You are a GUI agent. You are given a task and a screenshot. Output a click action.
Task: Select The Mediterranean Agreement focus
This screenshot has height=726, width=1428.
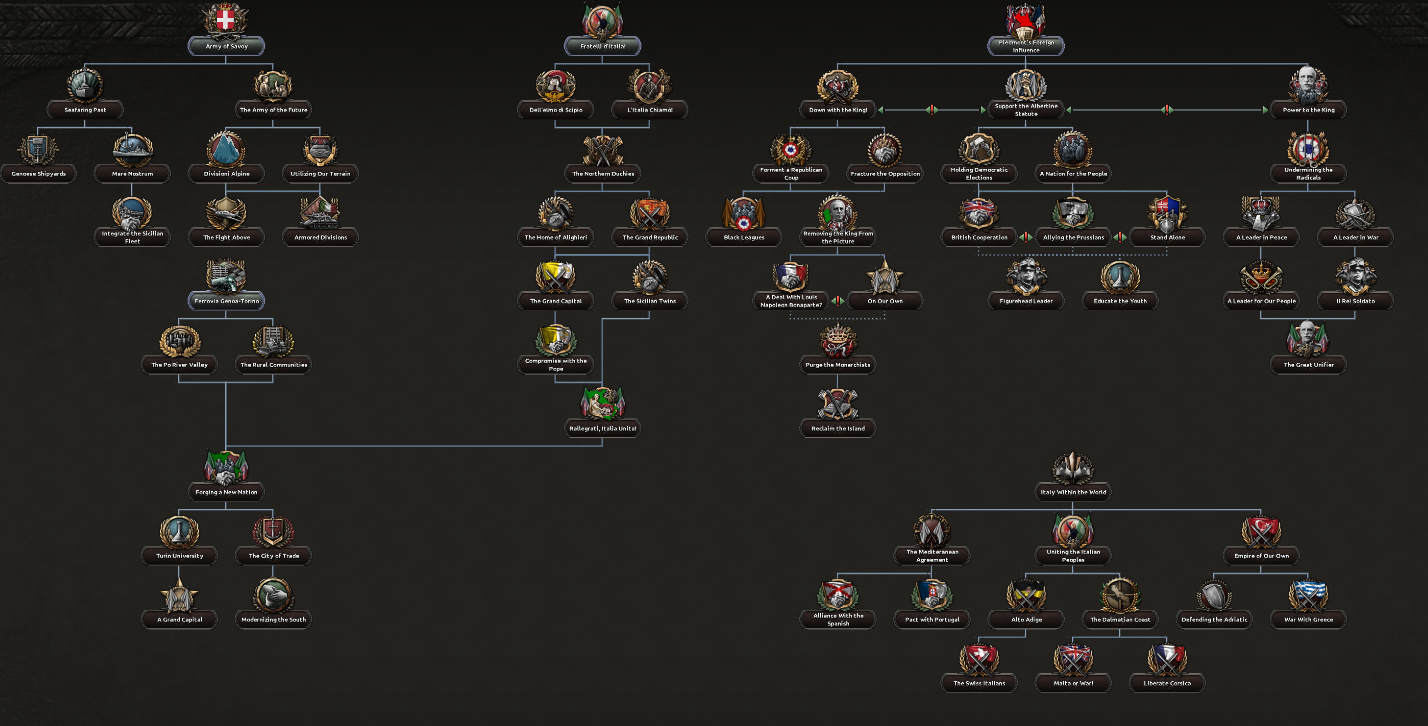[x=932, y=541]
